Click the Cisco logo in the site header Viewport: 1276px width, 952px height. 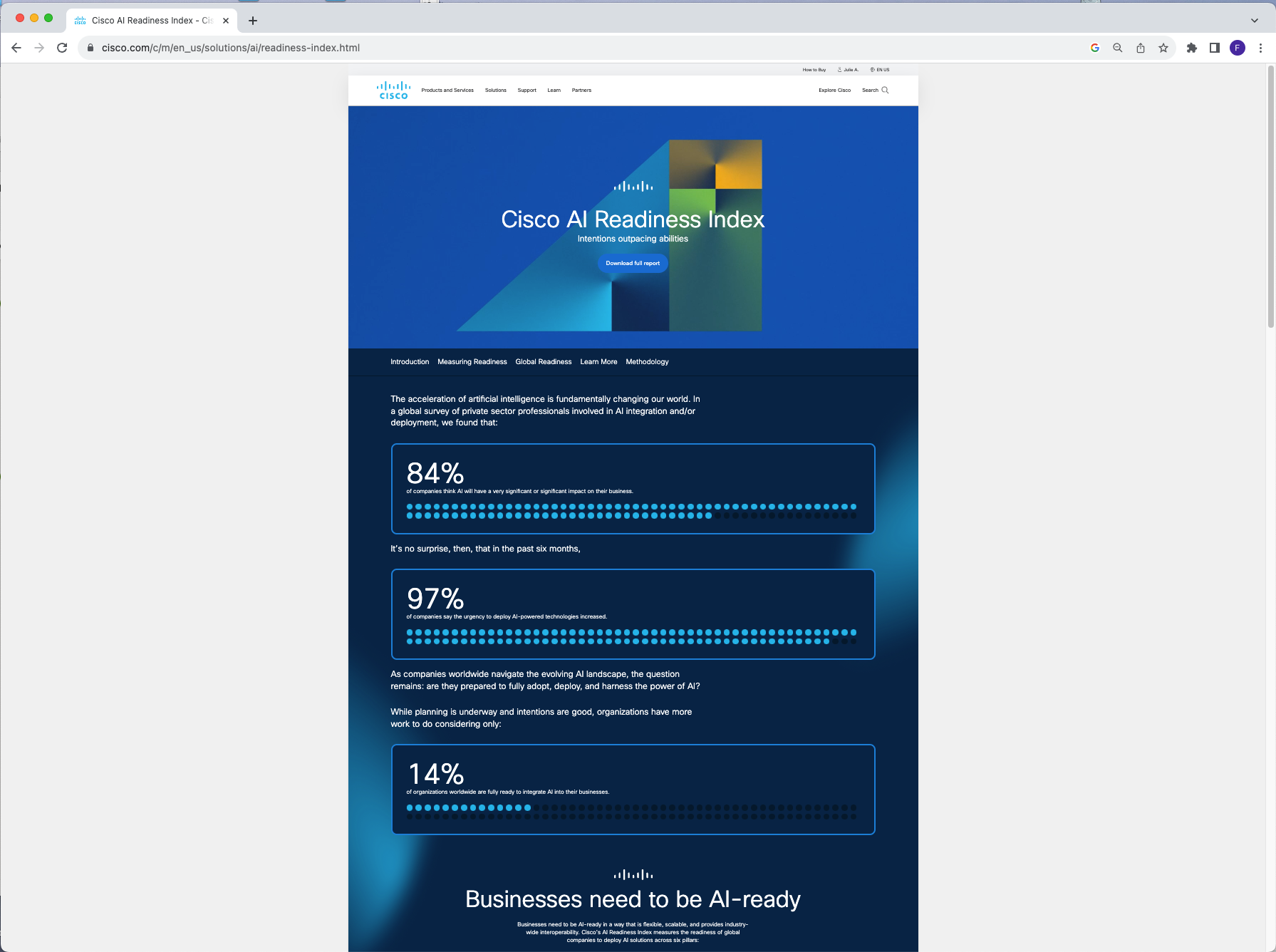coord(393,90)
